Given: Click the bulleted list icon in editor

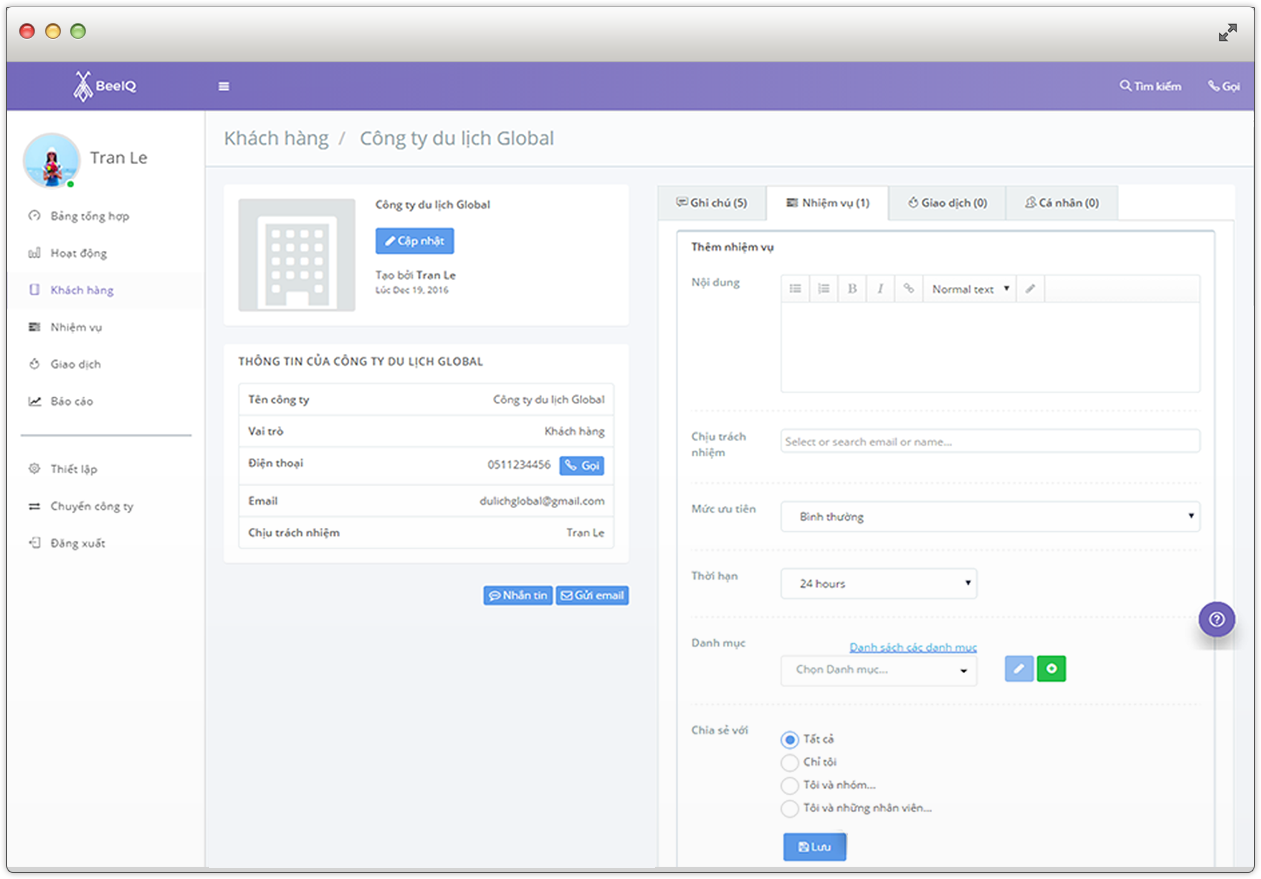Looking at the screenshot, I should coord(795,289).
